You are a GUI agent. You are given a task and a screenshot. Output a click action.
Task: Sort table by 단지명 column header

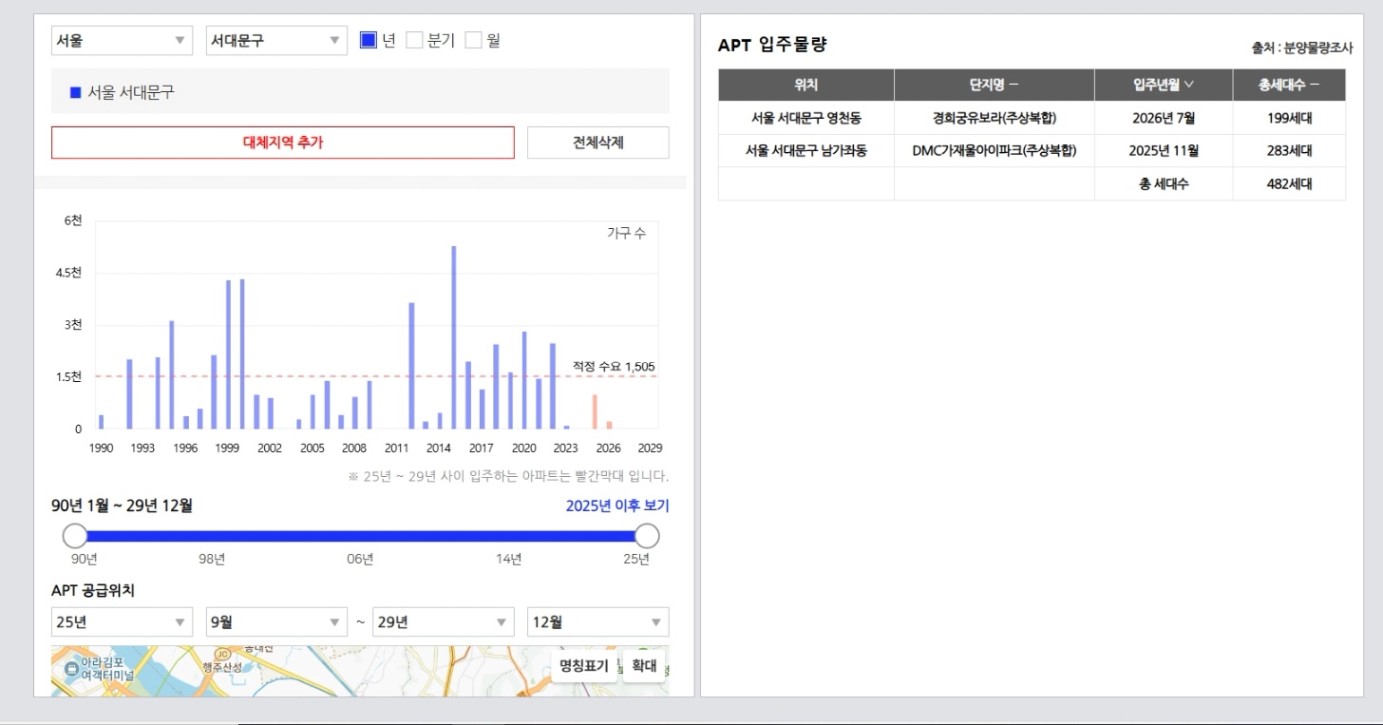(994, 85)
